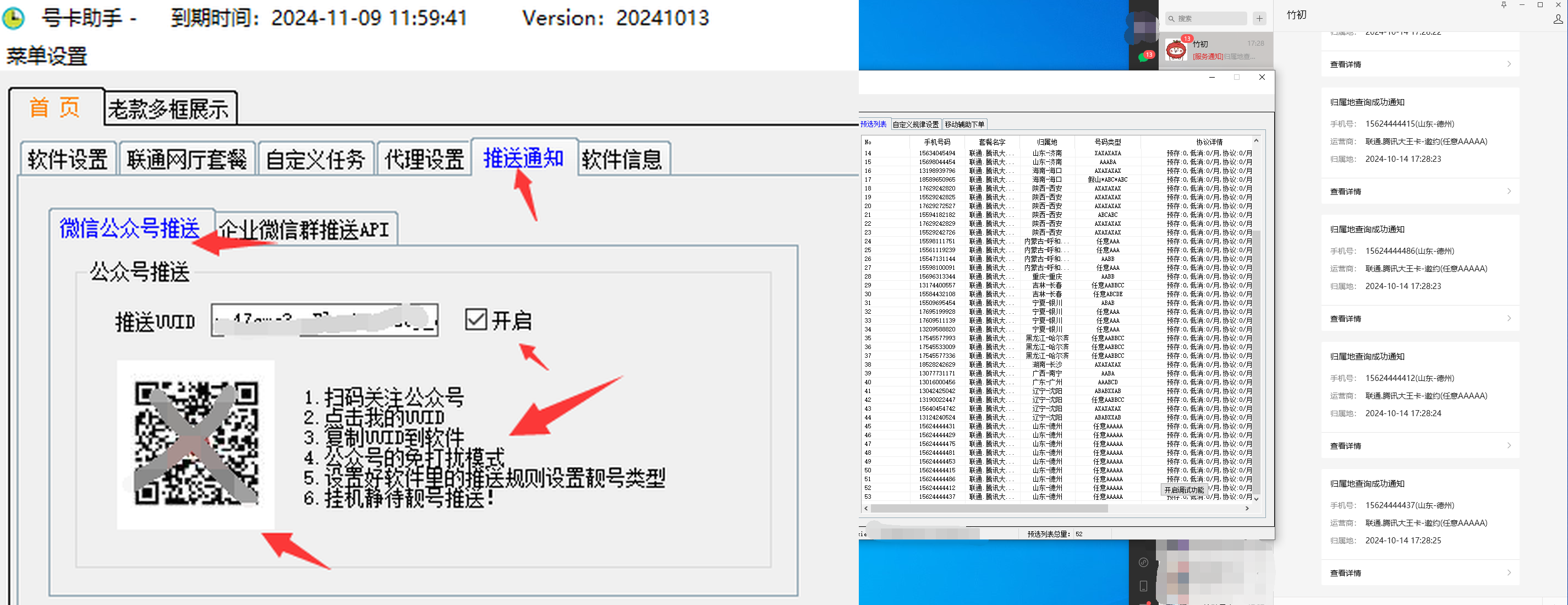Viewport: 1568px width, 605px height.
Task: Select row with number 13209588820
Action: coord(1057,330)
